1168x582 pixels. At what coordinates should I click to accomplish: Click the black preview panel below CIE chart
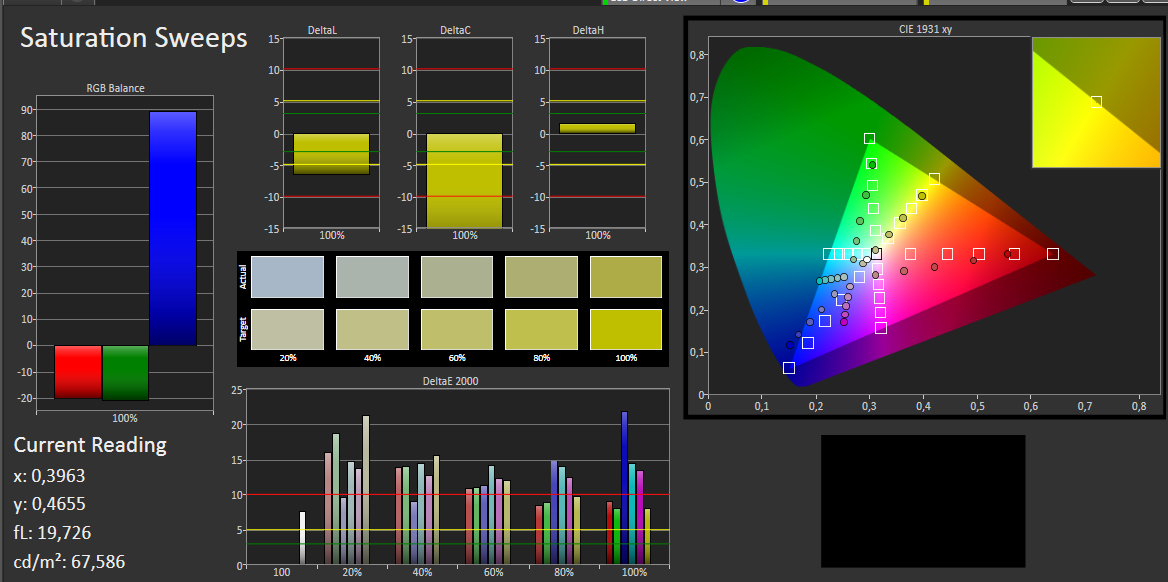(923, 502)
